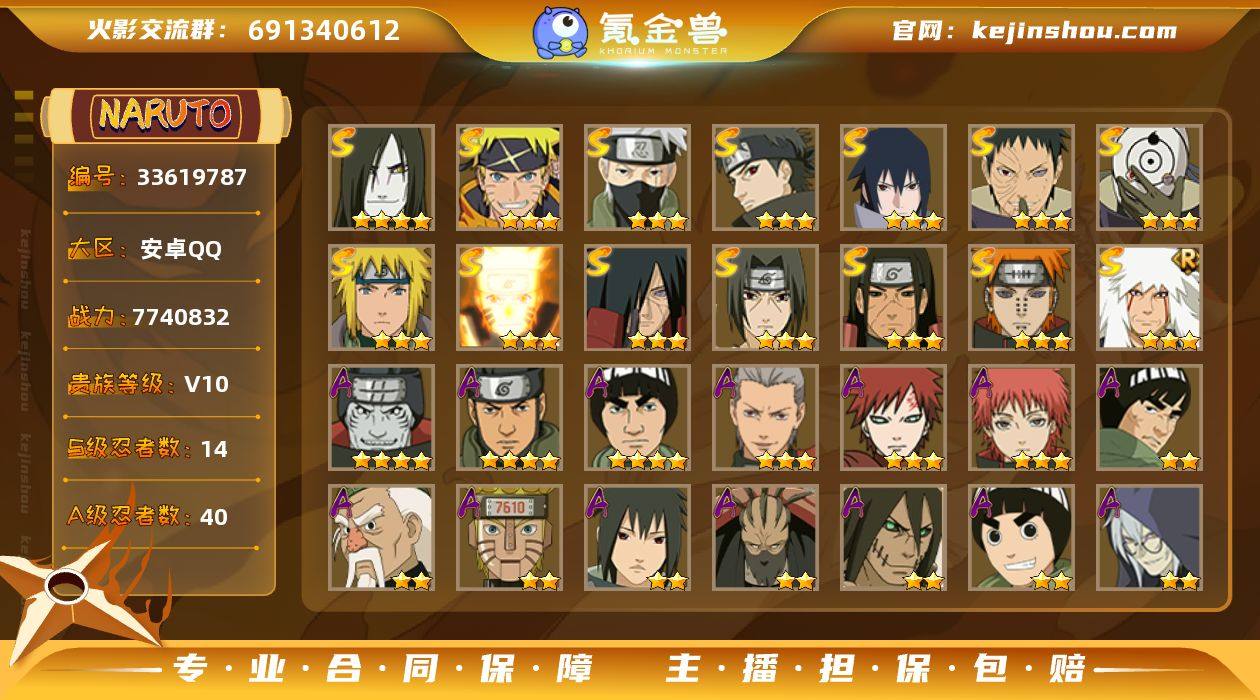Select the masked Kakashi S-rank portrait

[637, 178]
